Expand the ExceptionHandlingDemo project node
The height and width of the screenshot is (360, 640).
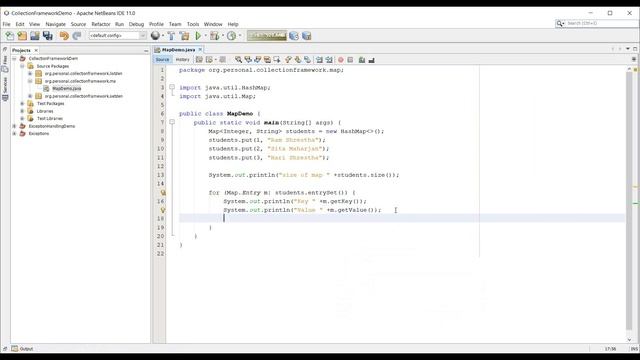pos(14,126)
